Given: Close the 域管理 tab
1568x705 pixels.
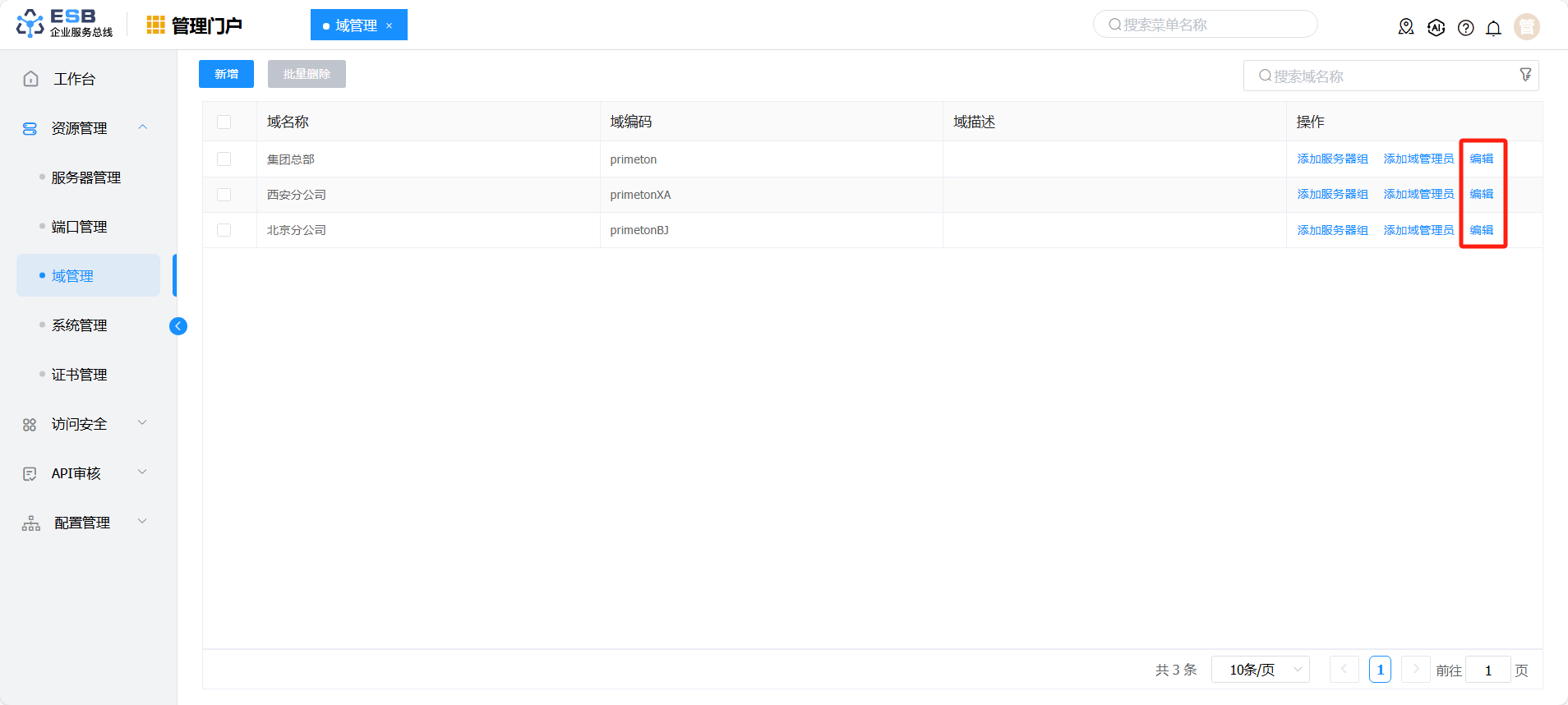Looking at the screenshot, I should click(x=390, y=25).
